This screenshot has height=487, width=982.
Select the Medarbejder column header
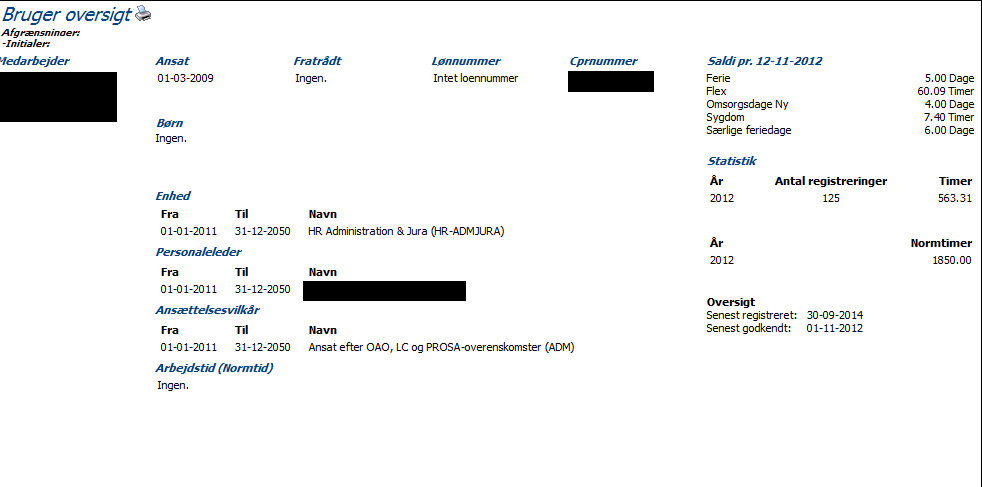tap(35, 61)
